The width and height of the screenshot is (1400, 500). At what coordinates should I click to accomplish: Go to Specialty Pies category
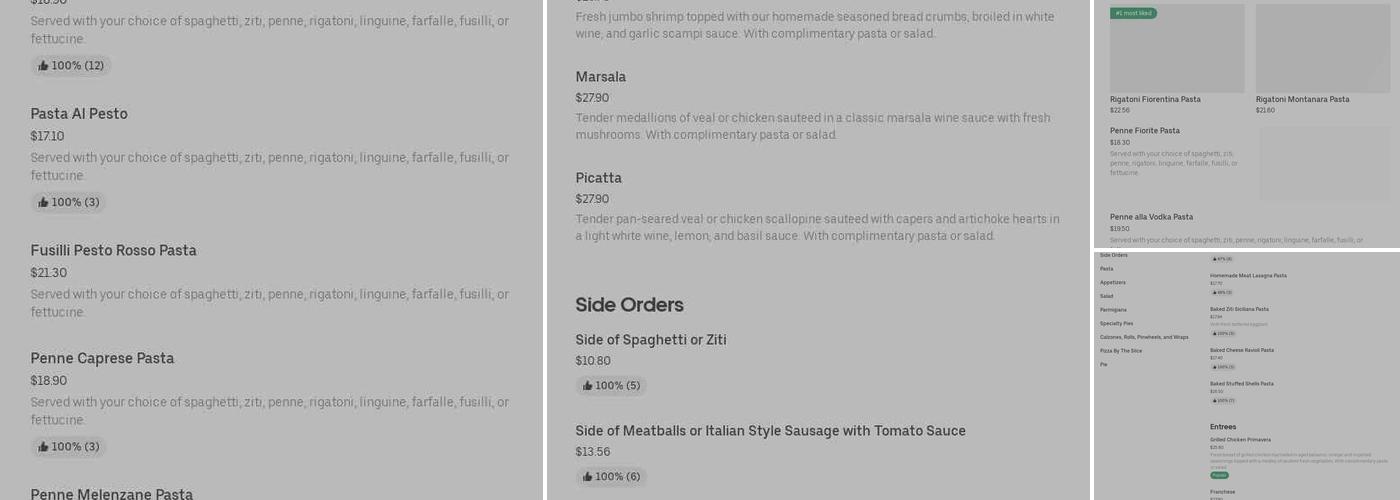[x=1116, y=323]
